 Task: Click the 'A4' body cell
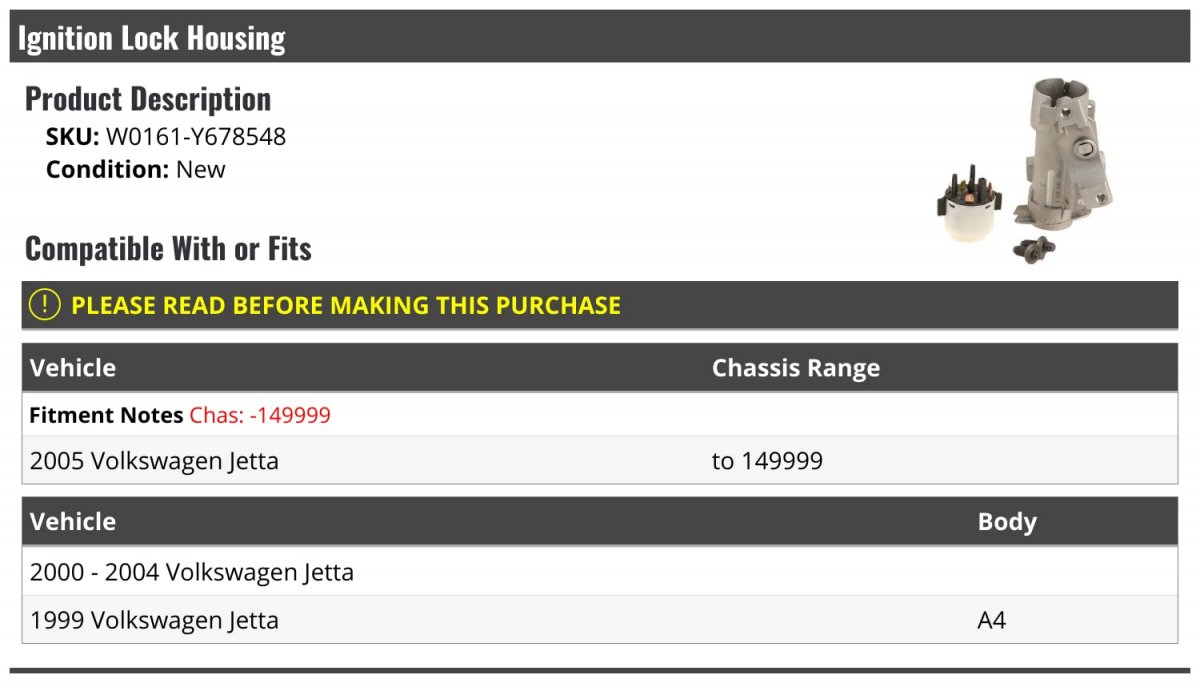click(991, 620)
